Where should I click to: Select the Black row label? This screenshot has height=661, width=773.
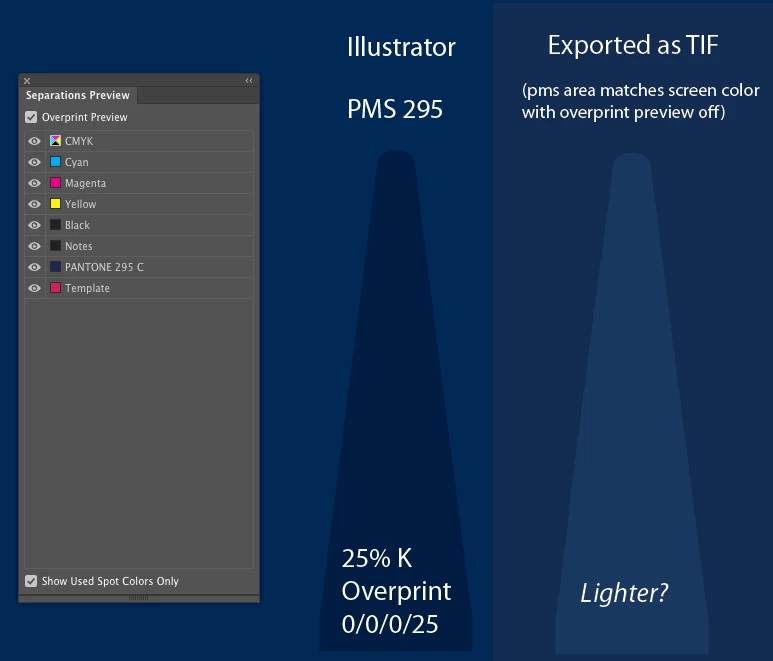77,225
